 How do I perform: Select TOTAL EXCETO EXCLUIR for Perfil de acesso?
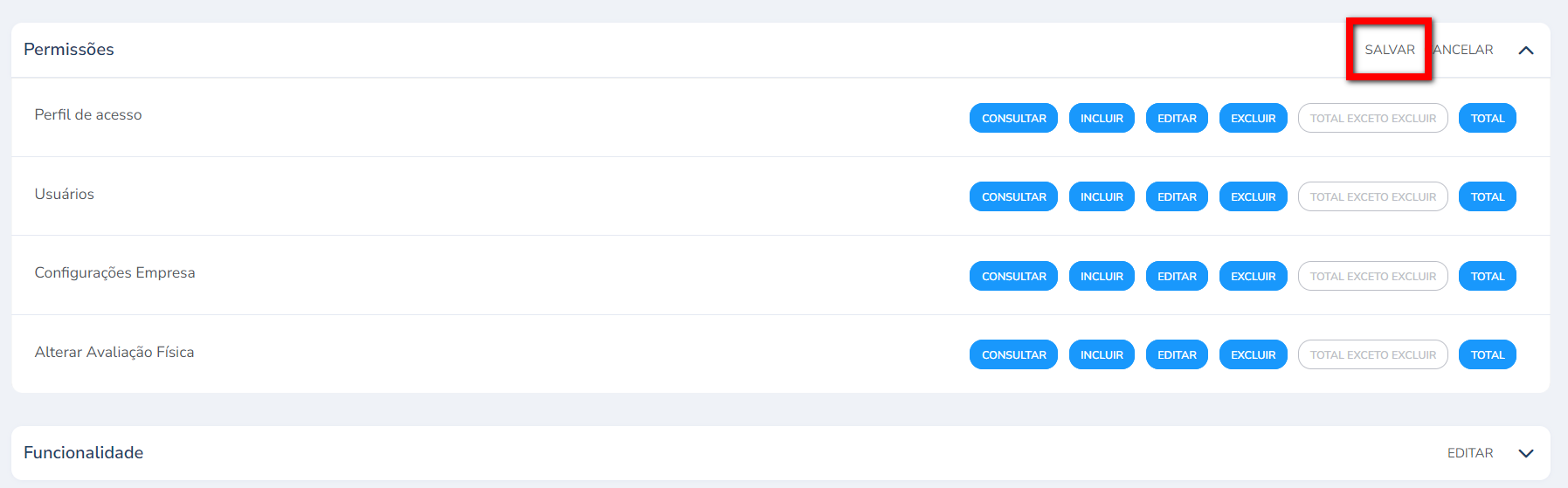pos(1372,119)
